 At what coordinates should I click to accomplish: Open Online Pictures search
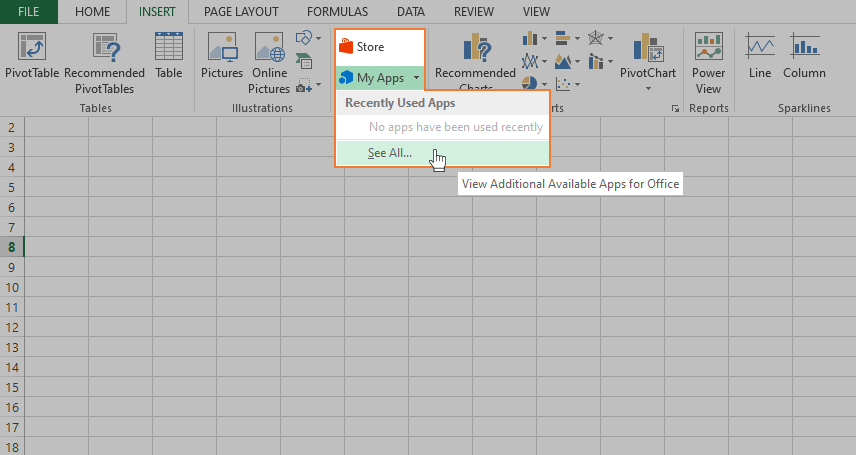(x=269, y=63)
